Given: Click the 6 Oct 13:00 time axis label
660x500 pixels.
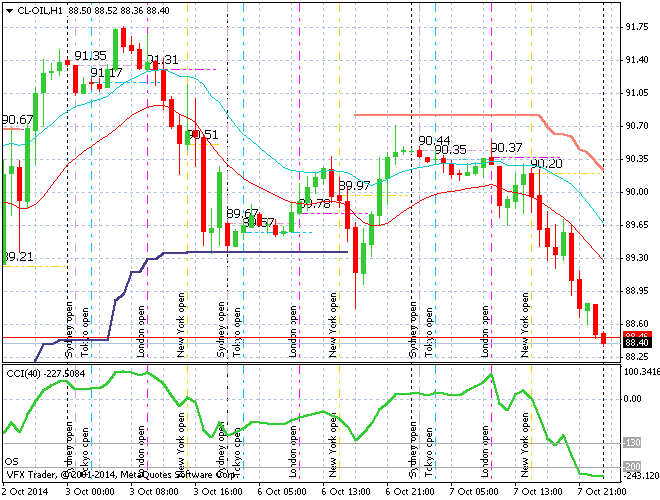Looking at the screenshot, I should (x=345, y=492).
